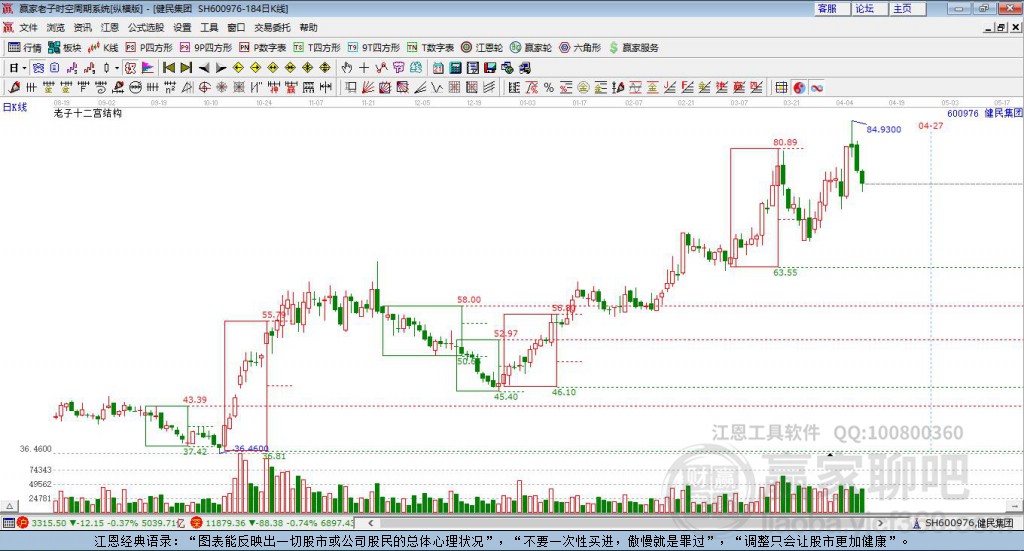Open the 帮助 menu
1024x551 pixels.
308,27
